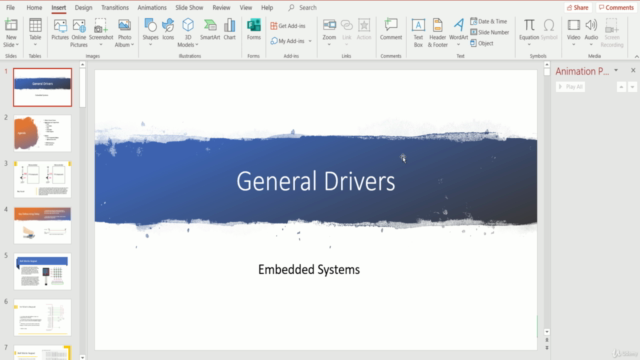Image resolution: width=640 pixels, height=360 pixels.
Task: Create a Photo Album
Action: [124, 33]
